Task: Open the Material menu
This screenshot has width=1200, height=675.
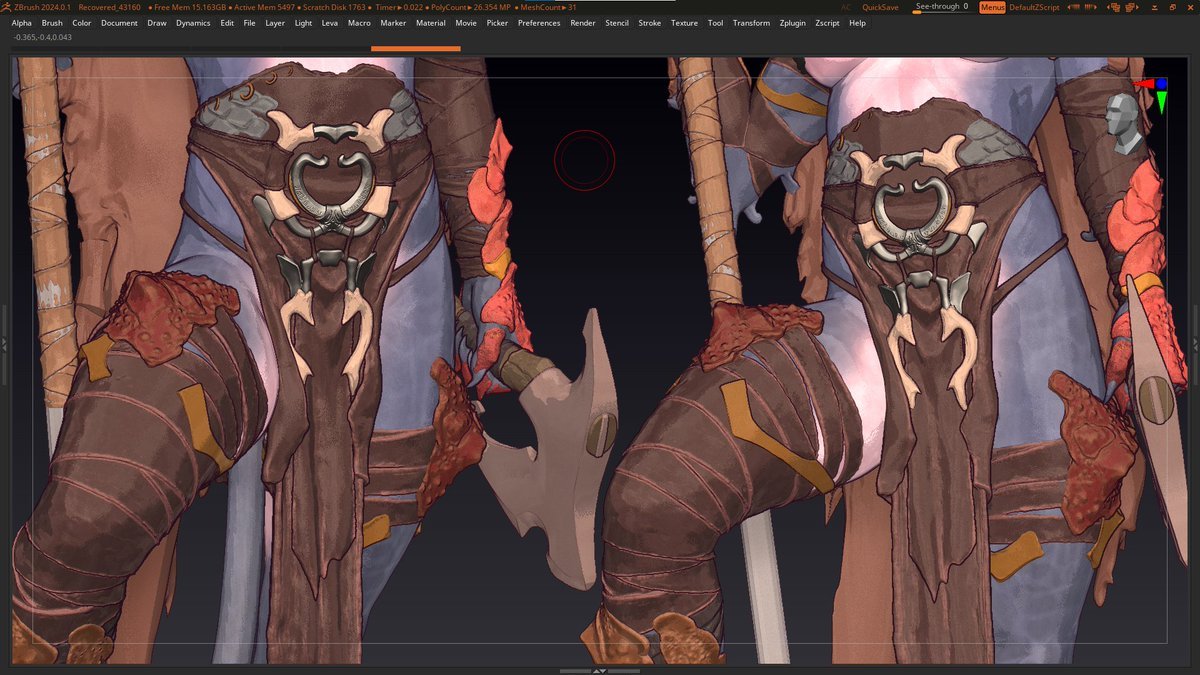Action: (430, 23)
